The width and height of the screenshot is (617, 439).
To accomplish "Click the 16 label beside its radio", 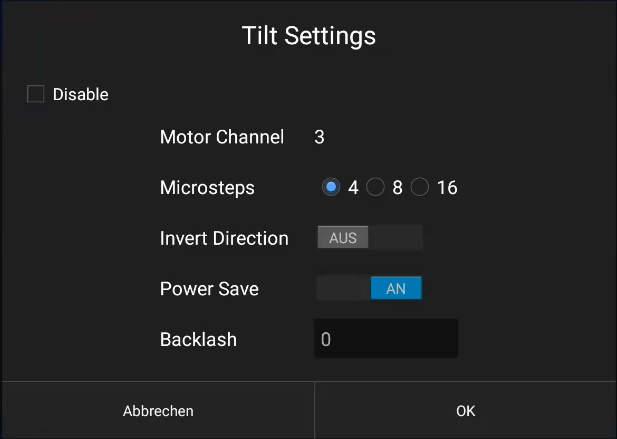I will 447,187.
